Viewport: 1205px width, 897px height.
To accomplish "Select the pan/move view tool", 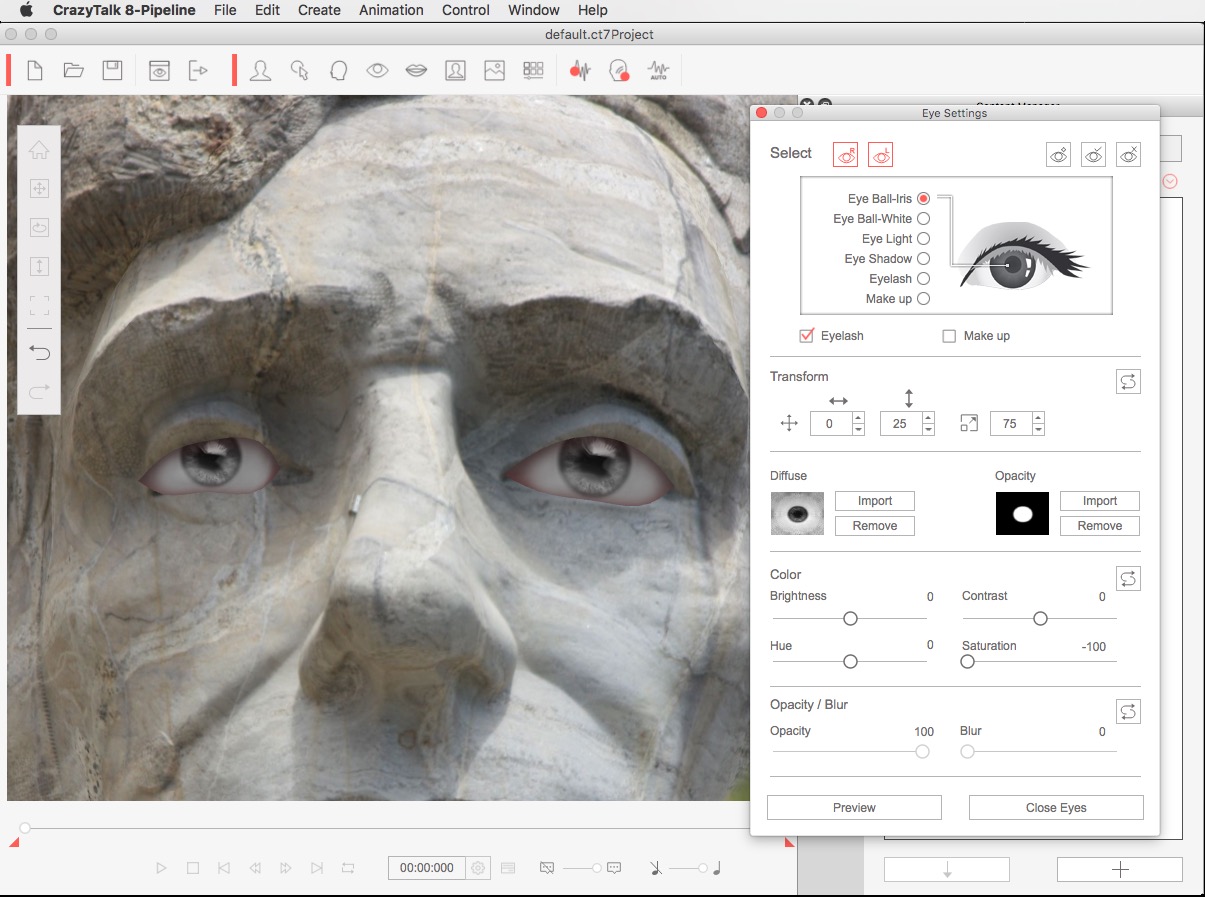I will pos(39,188).
